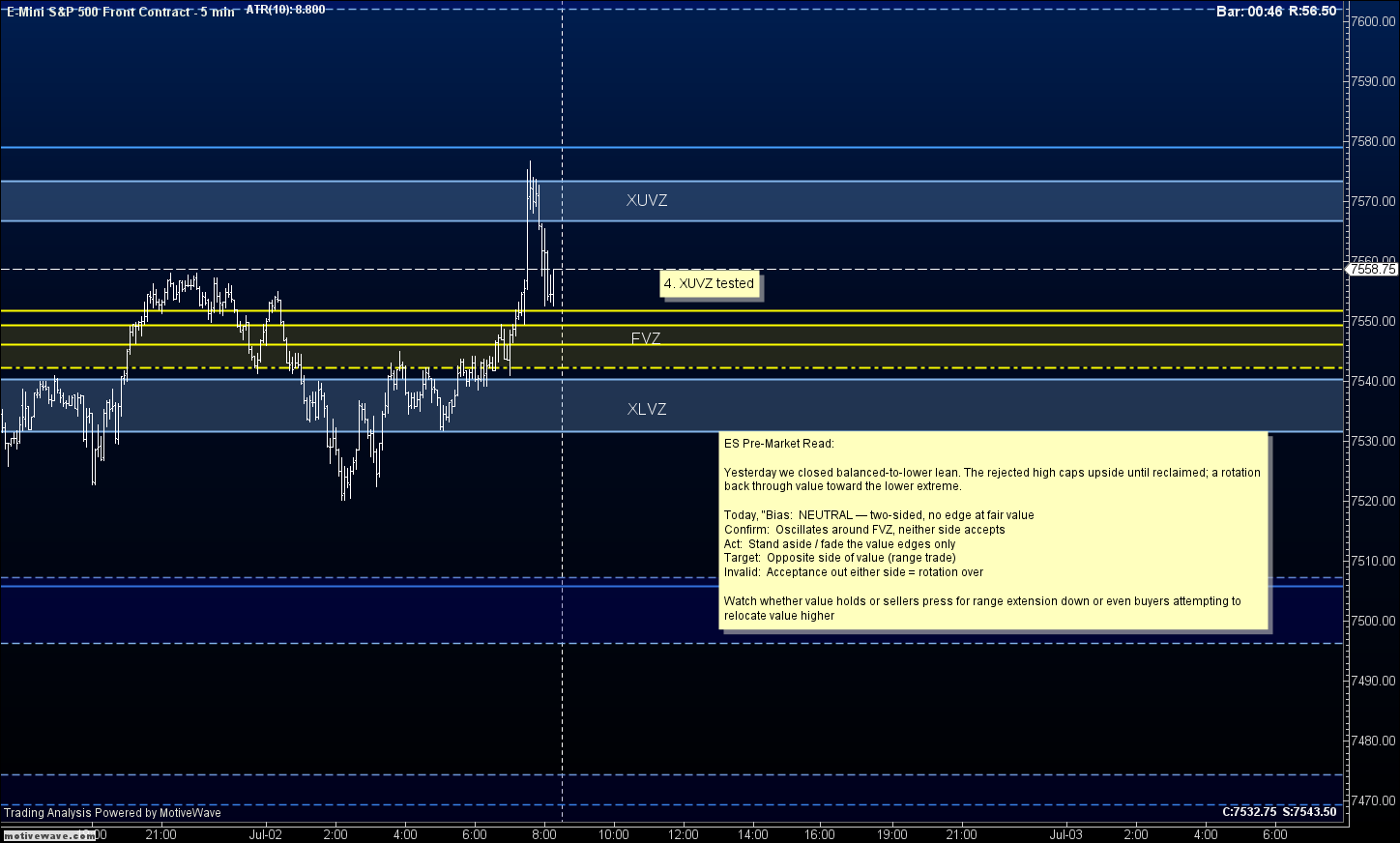1400x843 pixels.
Task: Click the motivewave.com logo link
Action: [x=48, y=835]
